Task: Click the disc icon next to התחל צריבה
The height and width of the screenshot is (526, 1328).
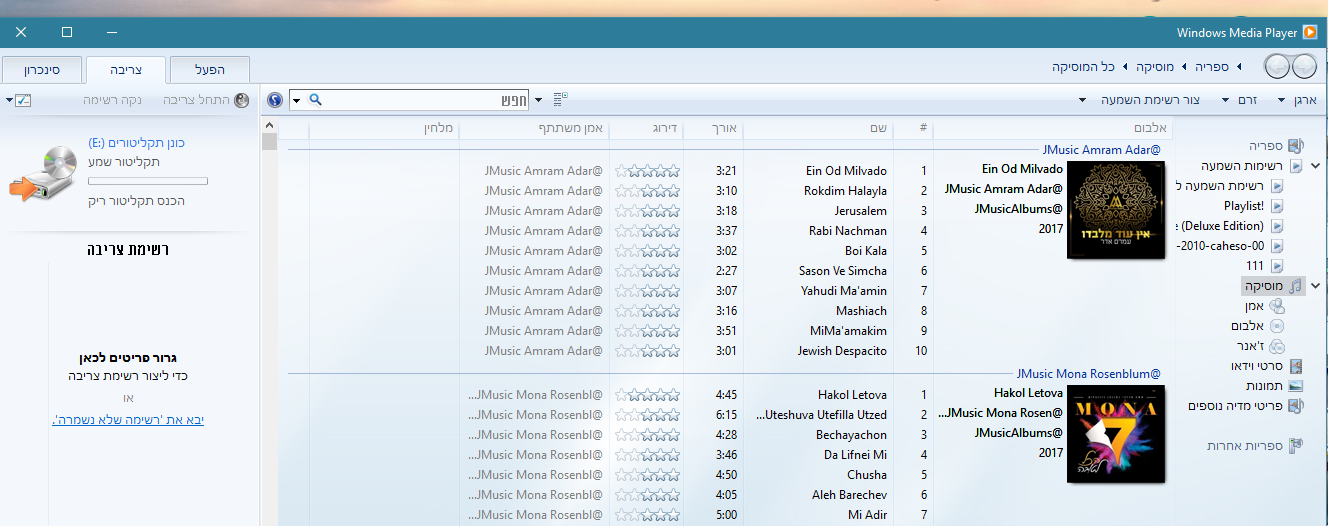Action: point(241,100)
